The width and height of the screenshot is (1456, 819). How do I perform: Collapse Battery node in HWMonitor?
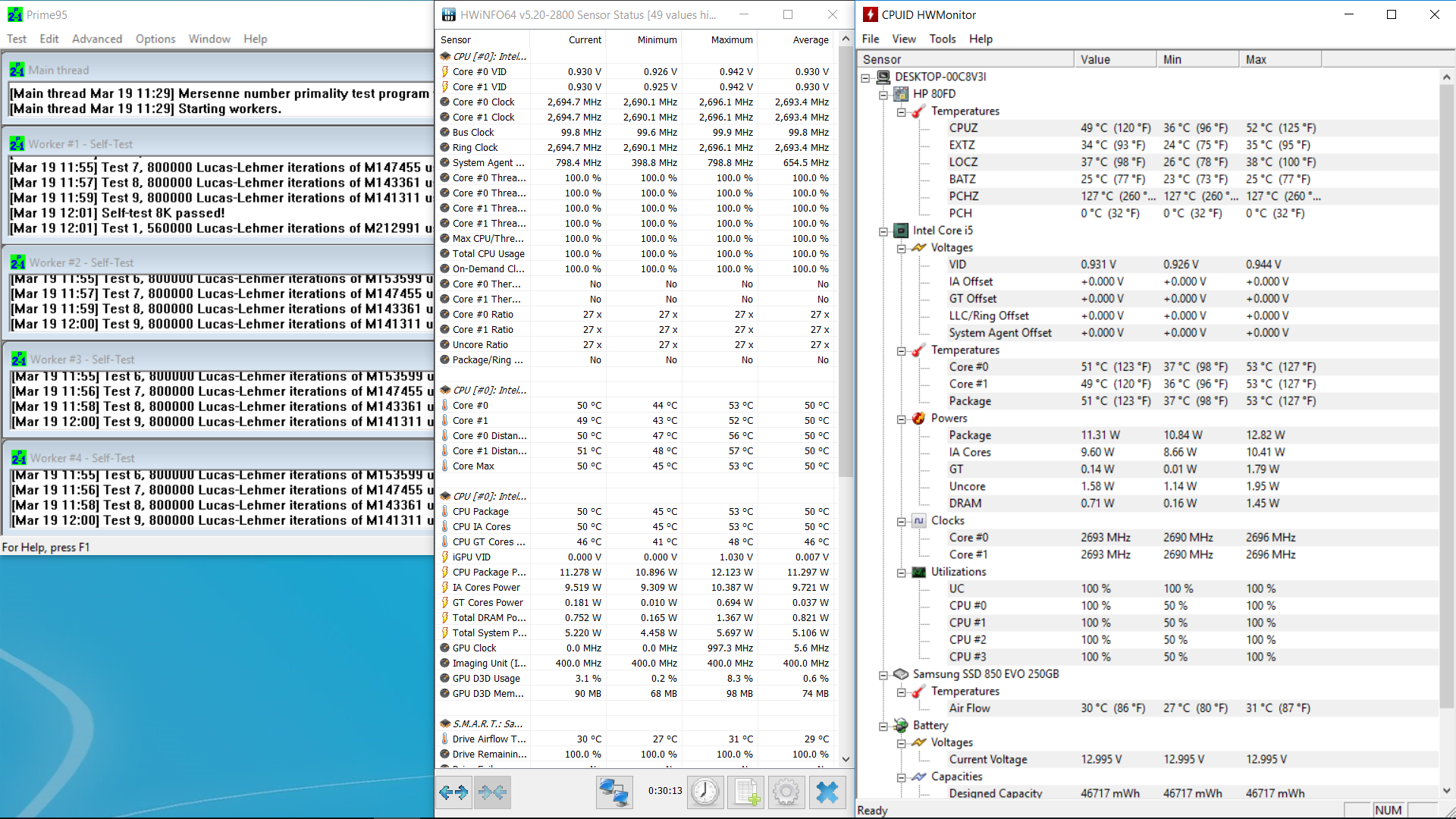coord(883,726)
